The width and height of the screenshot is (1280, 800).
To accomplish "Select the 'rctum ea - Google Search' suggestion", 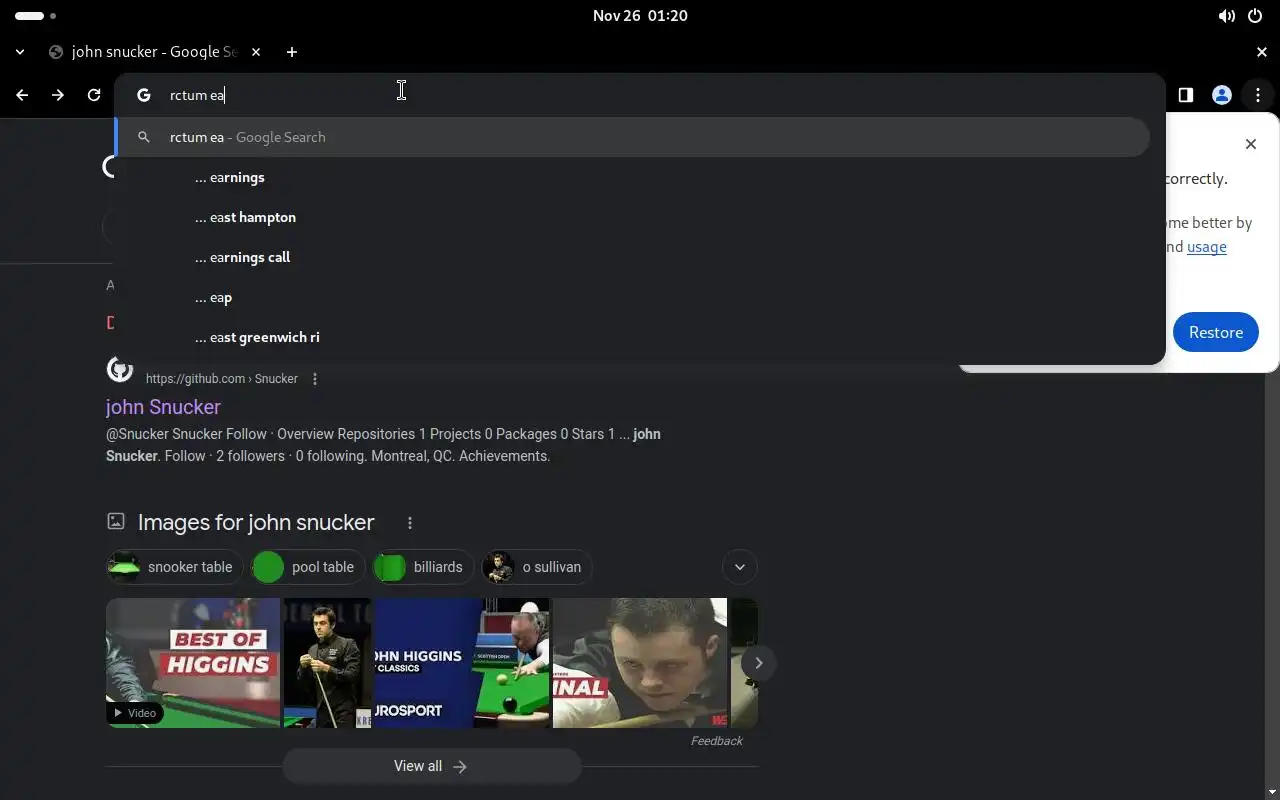I will pyautogui.click(x=632, y=137).
